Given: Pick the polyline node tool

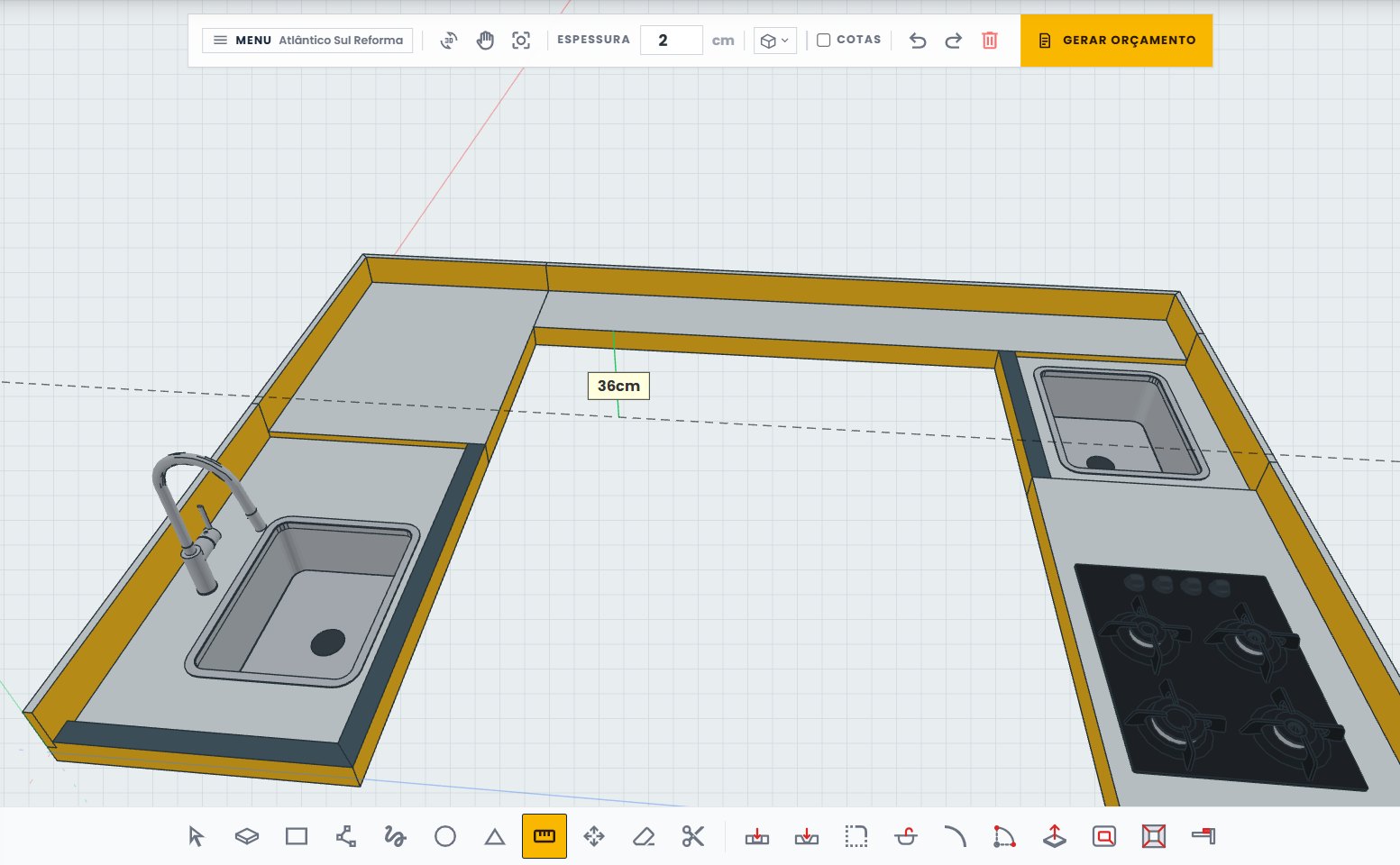Looking at the screenshot, I should [346, 836].
